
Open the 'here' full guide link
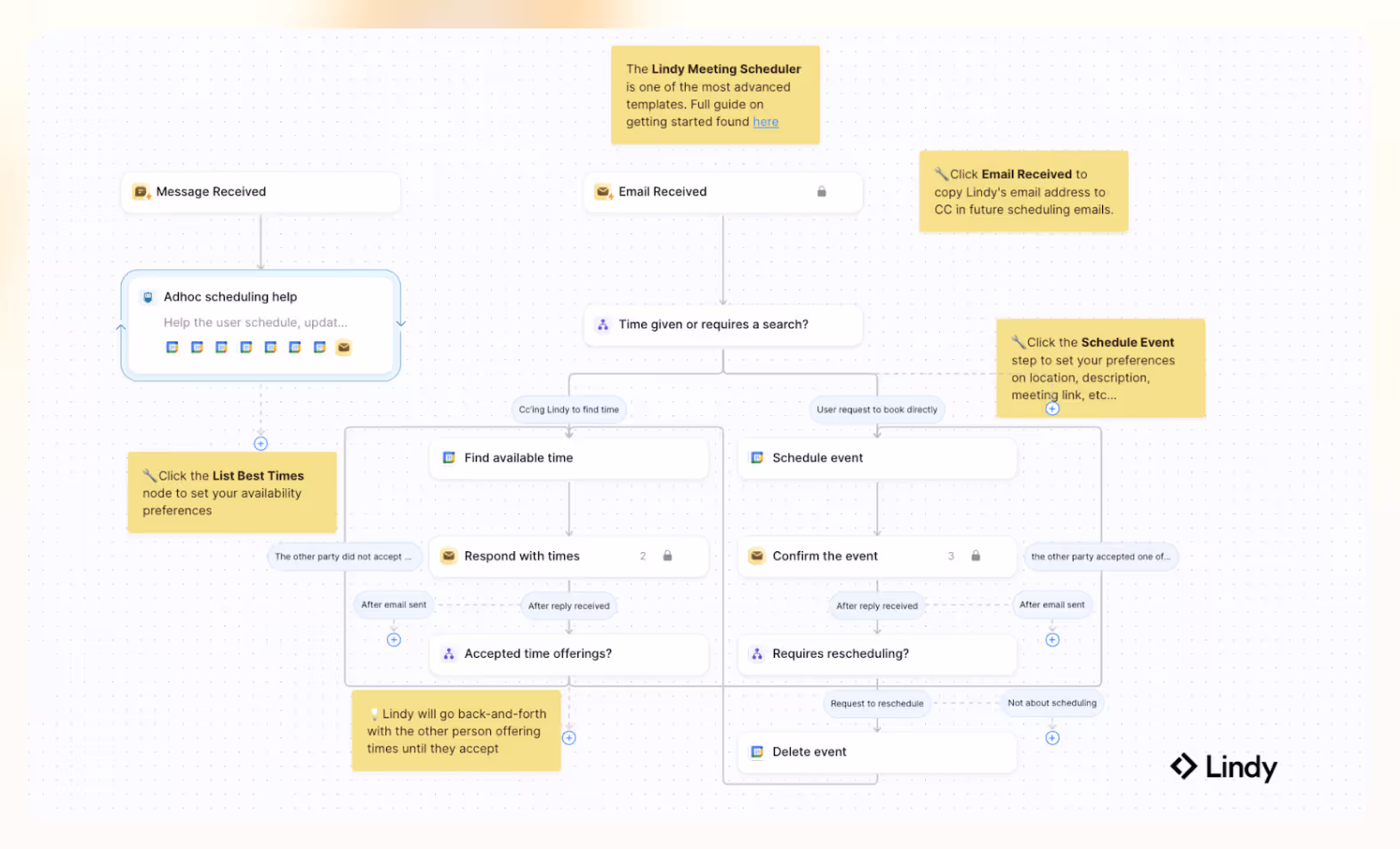click(766, 123)
